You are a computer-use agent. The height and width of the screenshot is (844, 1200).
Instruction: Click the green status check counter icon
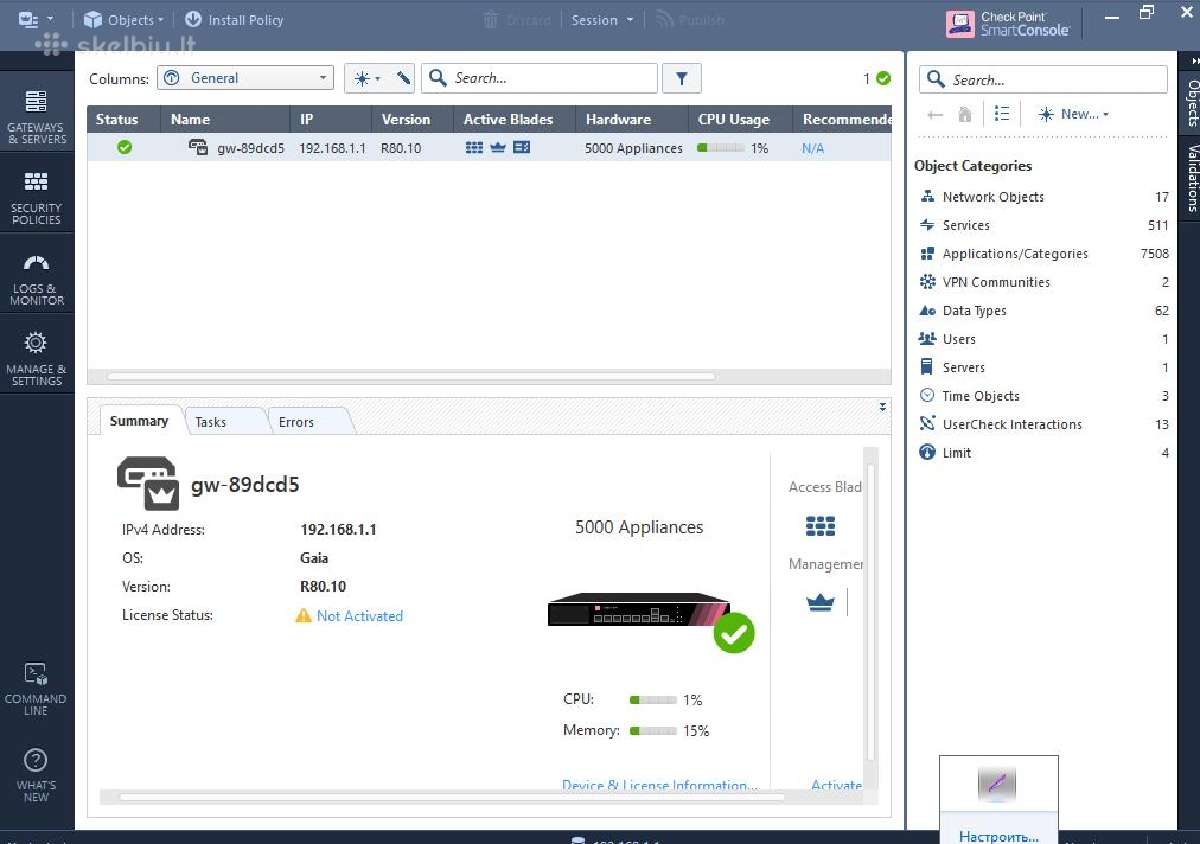(883, 78)
